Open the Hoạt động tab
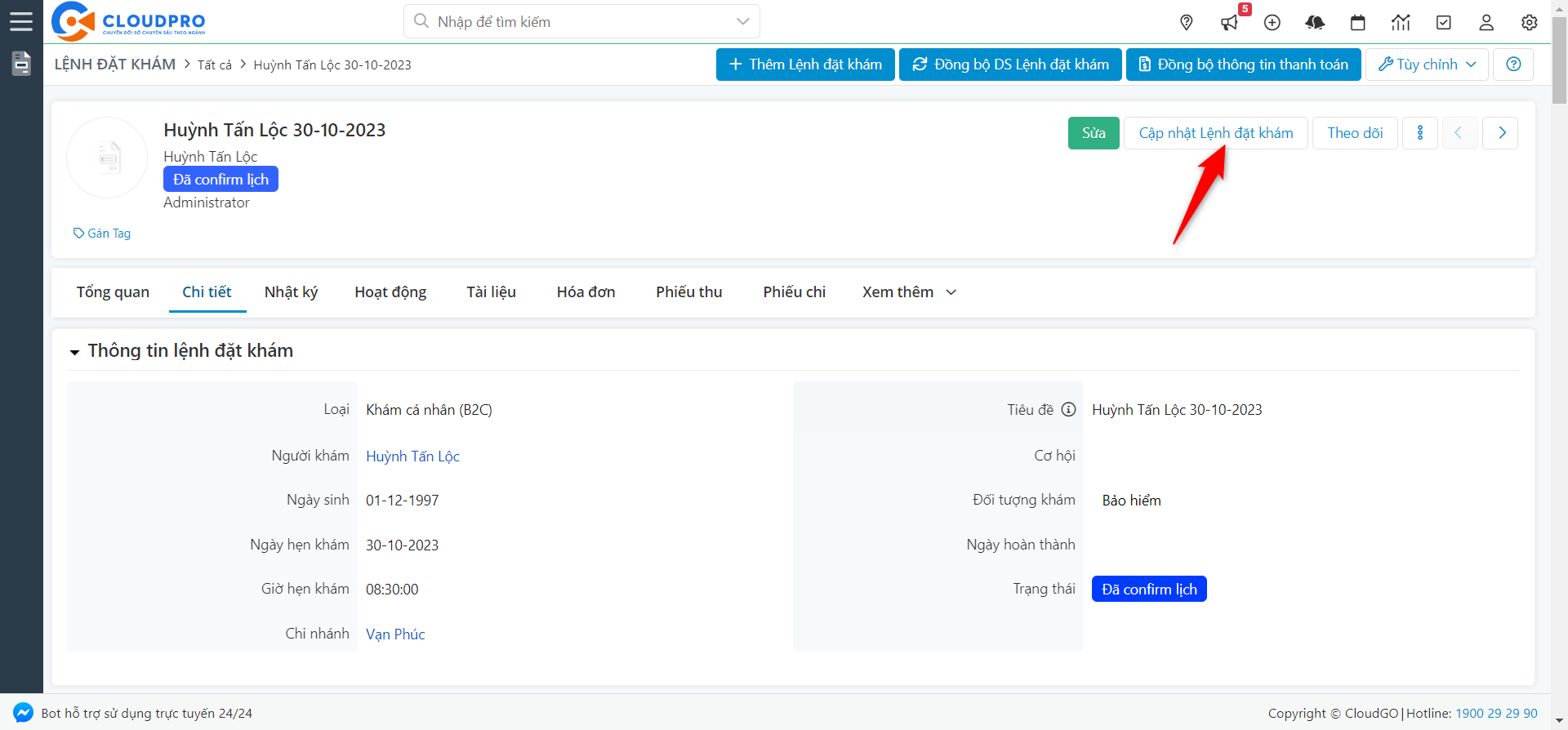 (390, 292)
